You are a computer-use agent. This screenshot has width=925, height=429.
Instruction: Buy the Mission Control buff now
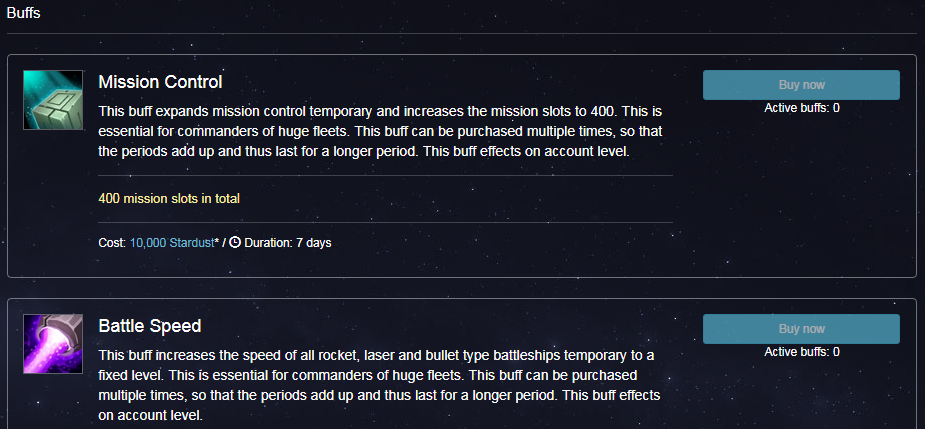coord(801,85)
